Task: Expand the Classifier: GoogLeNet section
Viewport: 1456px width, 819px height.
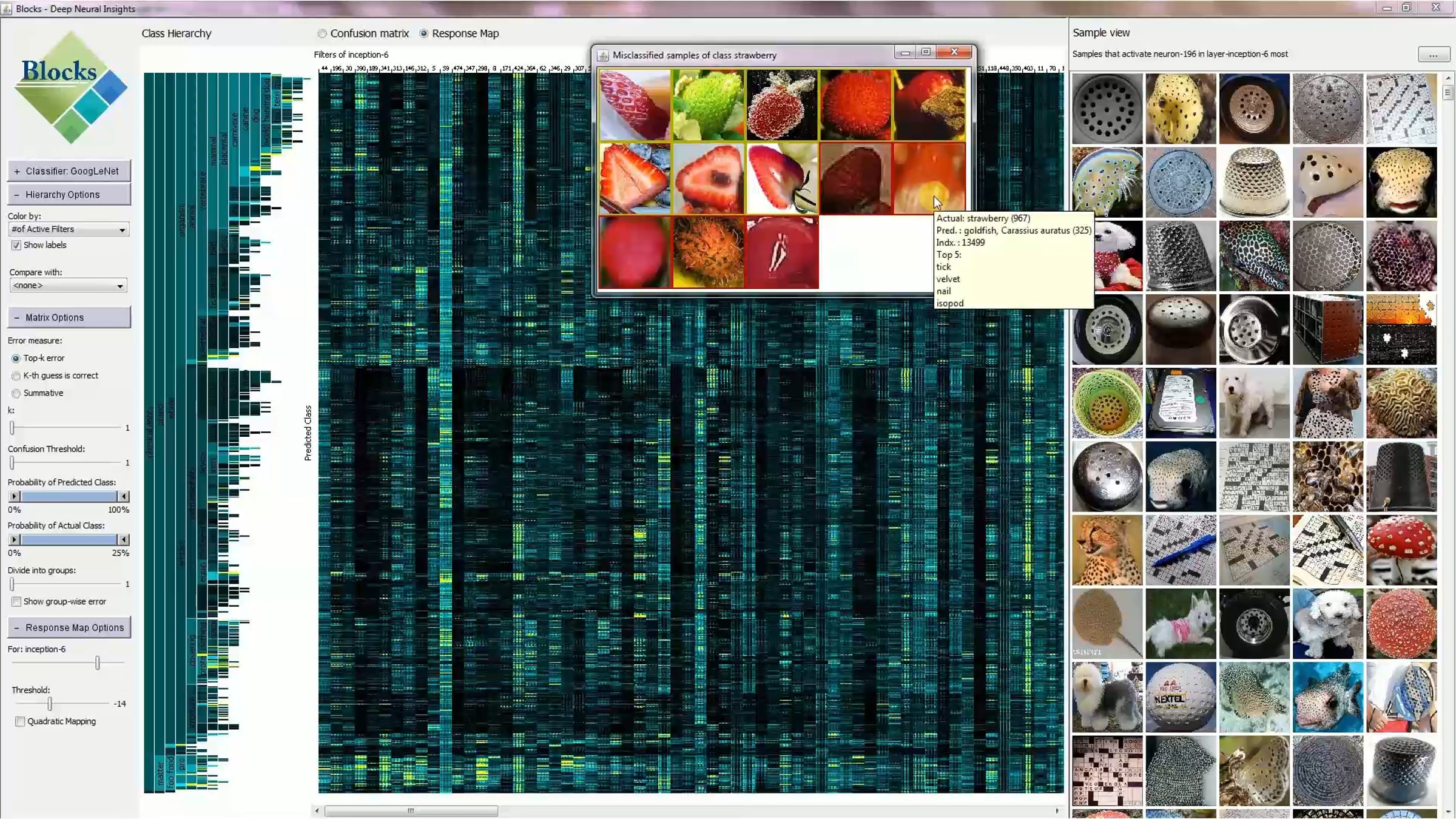Action: (x=69, y=171)
